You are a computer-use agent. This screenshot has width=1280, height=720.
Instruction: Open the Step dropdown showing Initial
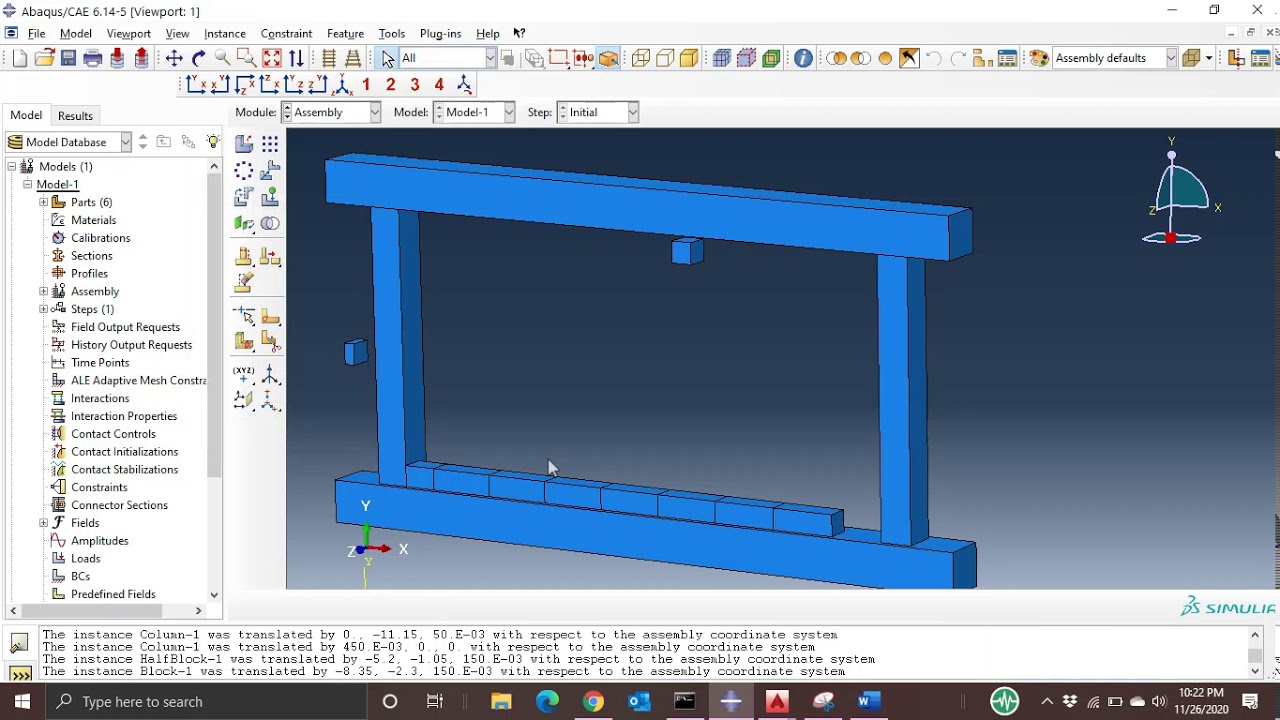597,113
